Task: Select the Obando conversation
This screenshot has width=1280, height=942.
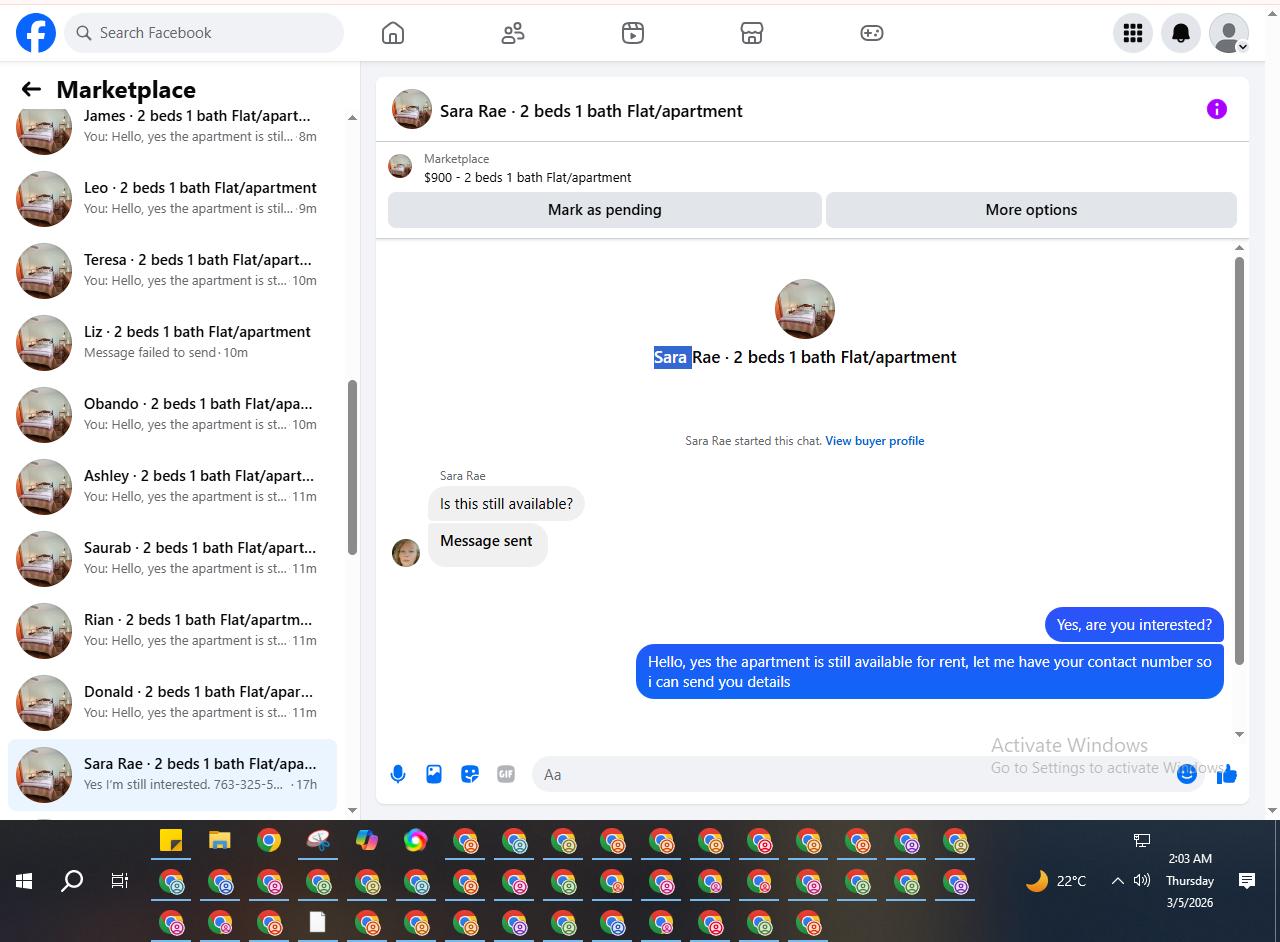Action: coord(172,415)
